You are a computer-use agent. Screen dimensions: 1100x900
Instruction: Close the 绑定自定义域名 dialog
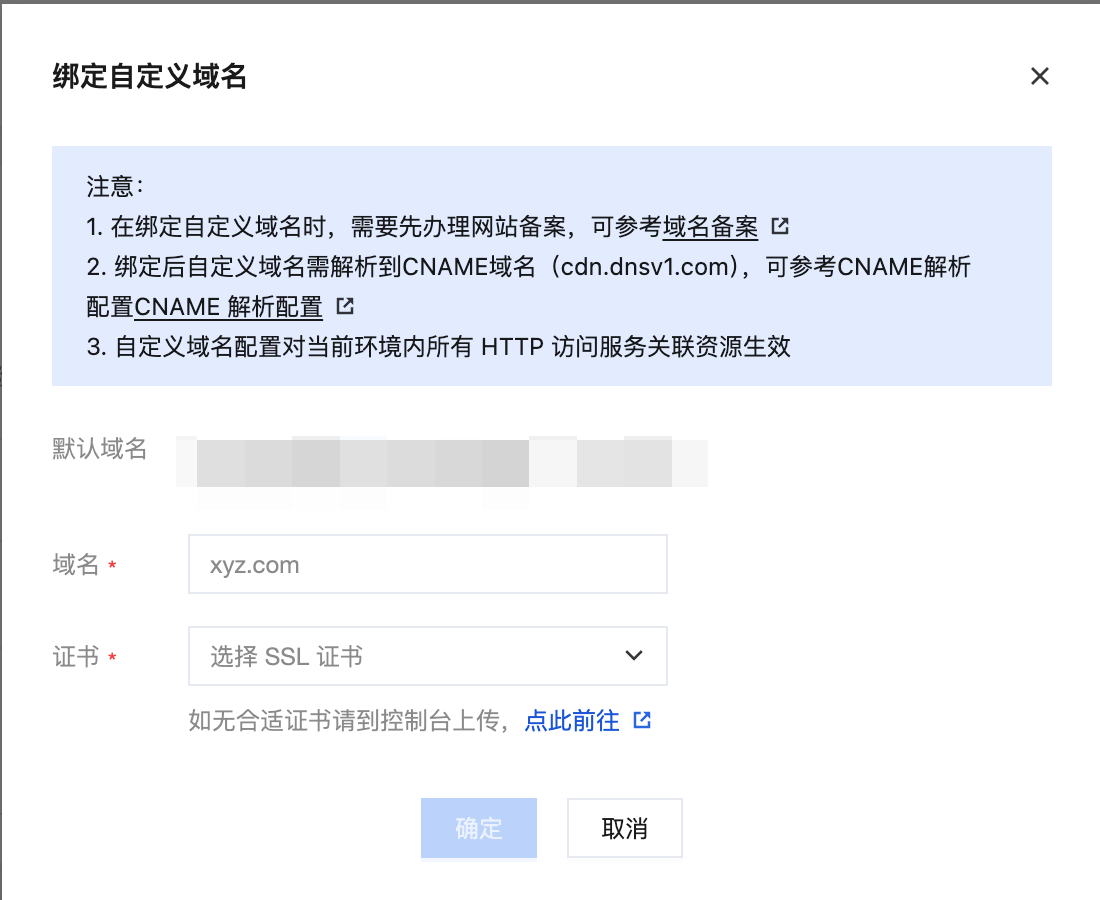click(x=1040, y=76)
